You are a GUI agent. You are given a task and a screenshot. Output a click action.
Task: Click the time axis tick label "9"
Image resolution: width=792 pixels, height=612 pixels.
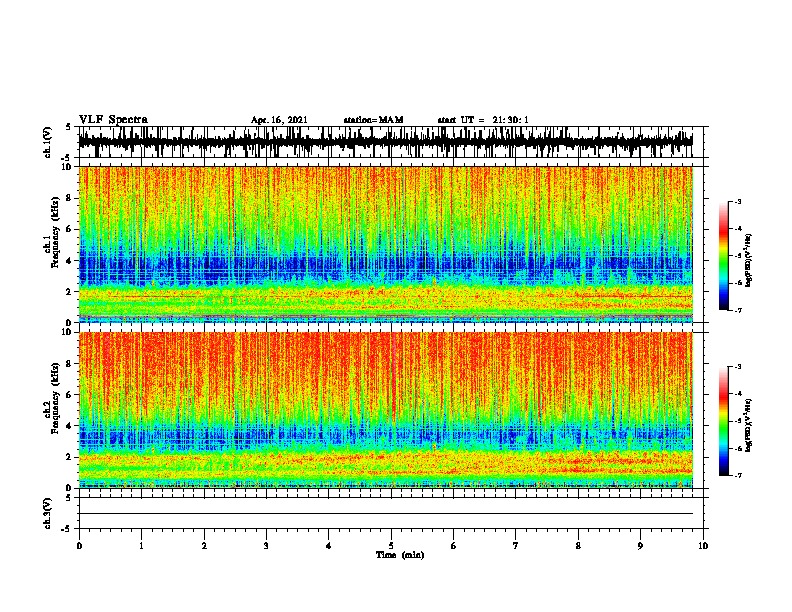(640, 546)
